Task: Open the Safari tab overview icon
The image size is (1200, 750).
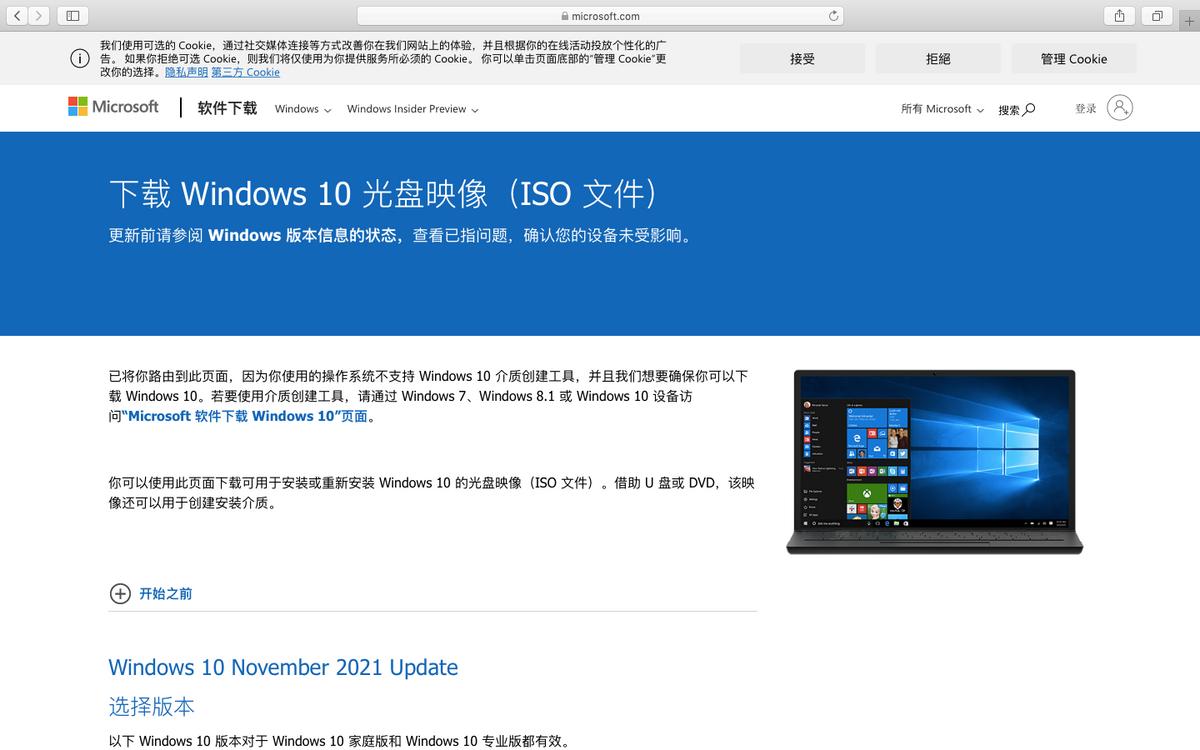Action: 1155,15
